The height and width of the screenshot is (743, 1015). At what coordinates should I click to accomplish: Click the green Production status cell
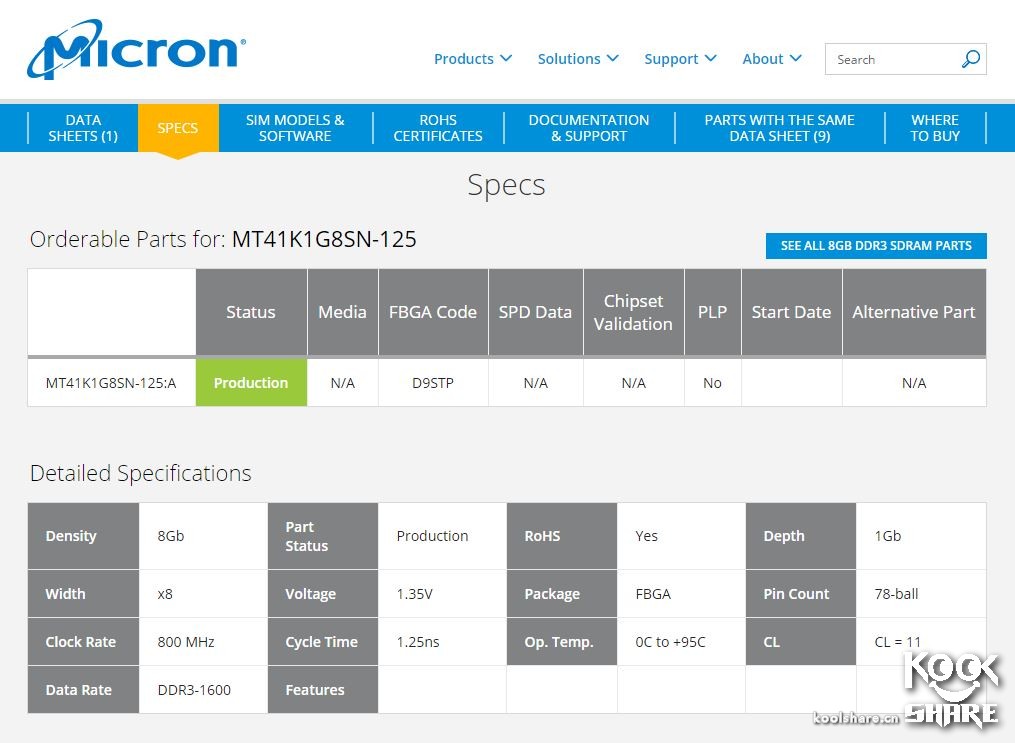[x=251, y=383]
